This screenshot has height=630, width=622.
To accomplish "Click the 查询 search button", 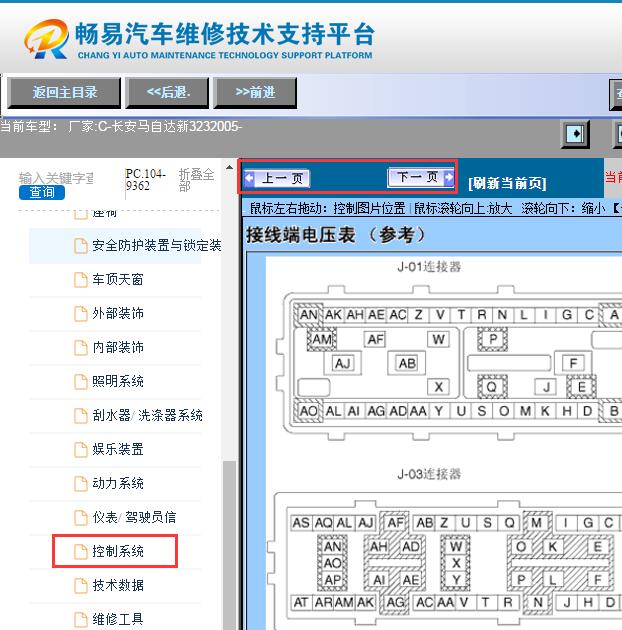I will 42,192.
